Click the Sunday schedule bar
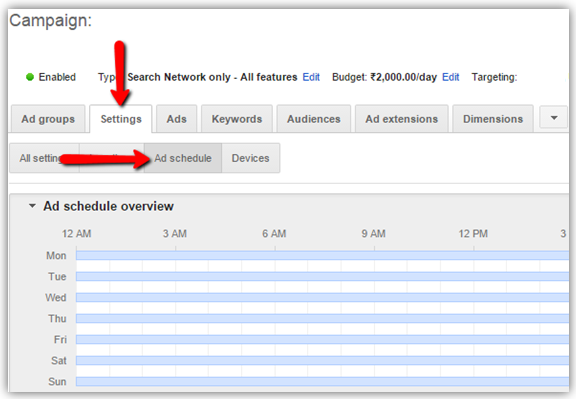 pos(322,381)
